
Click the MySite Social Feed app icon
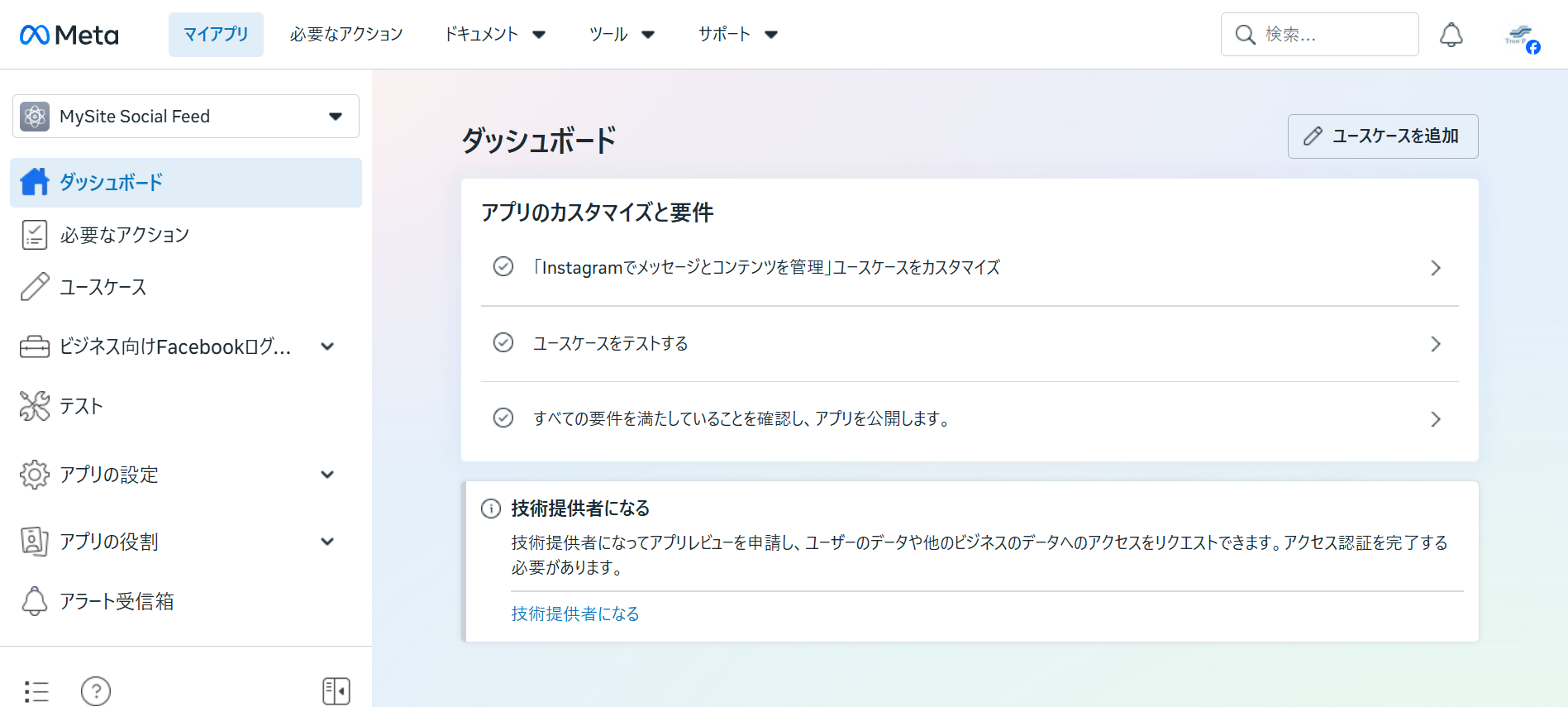click(x=35, y=117)
